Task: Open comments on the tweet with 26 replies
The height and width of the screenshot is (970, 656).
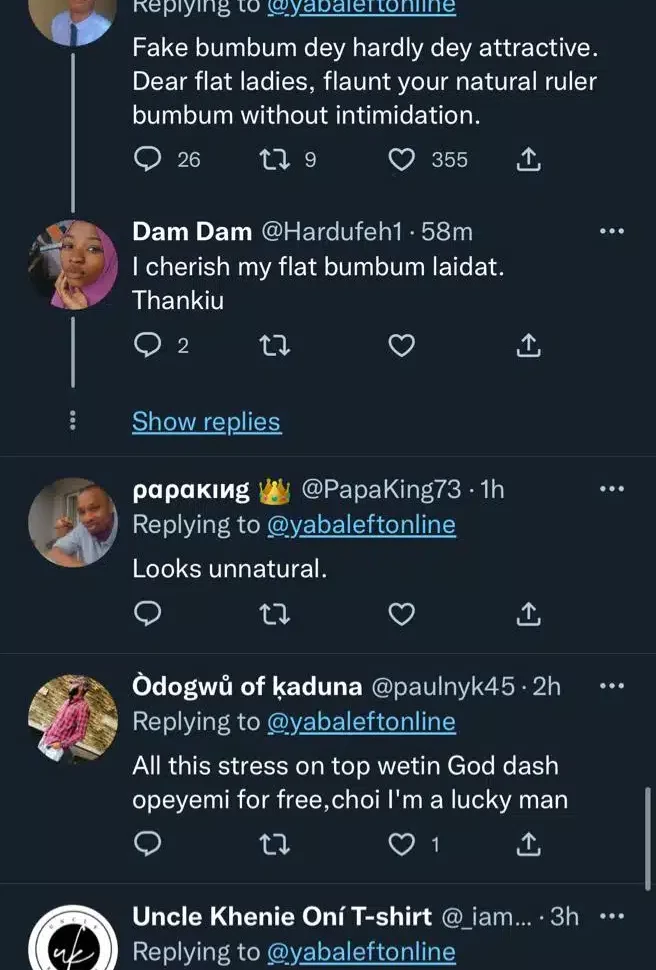Action: tap(147, 159)
